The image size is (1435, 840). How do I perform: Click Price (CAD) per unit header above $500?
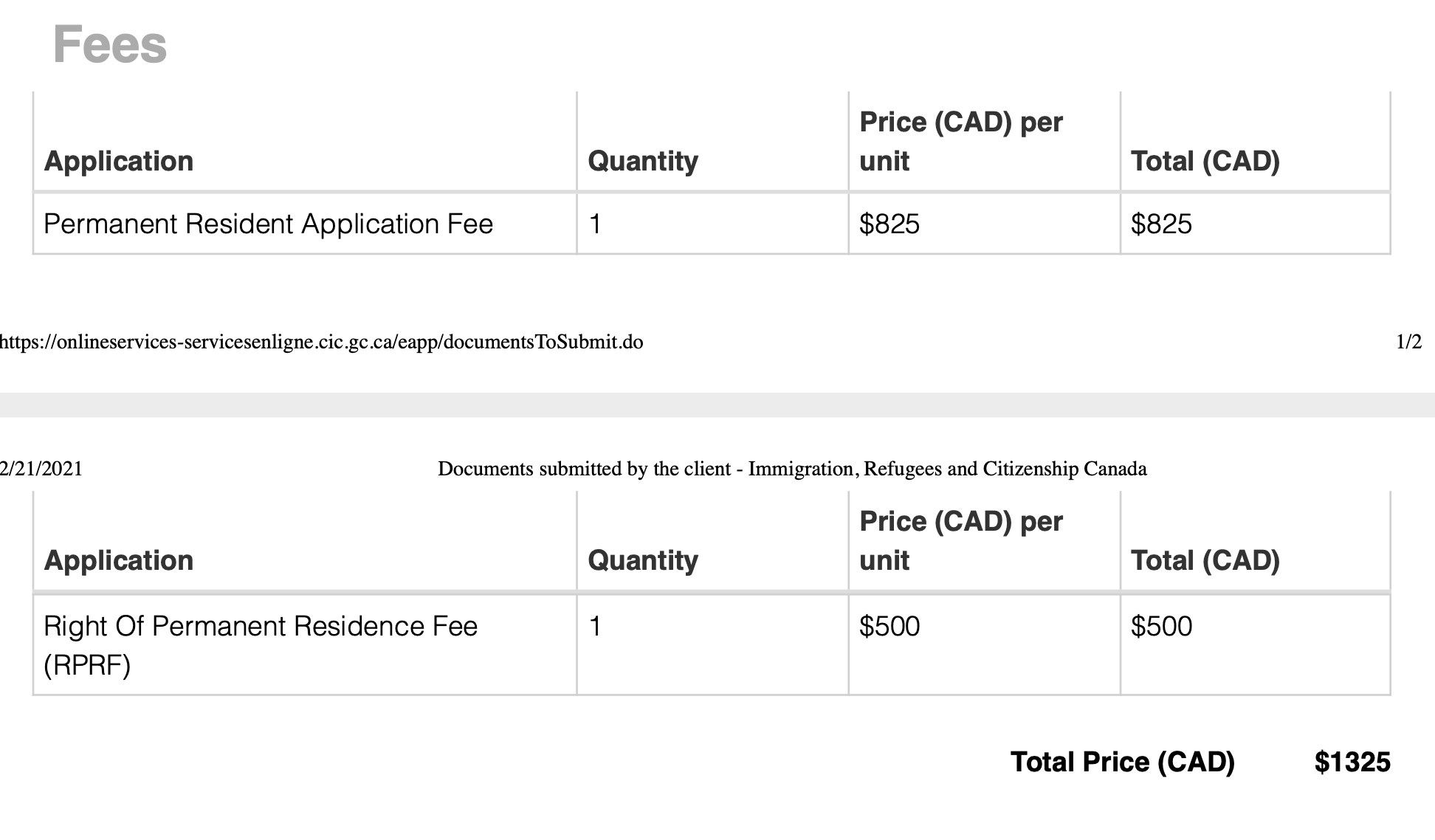click(961, 540)
